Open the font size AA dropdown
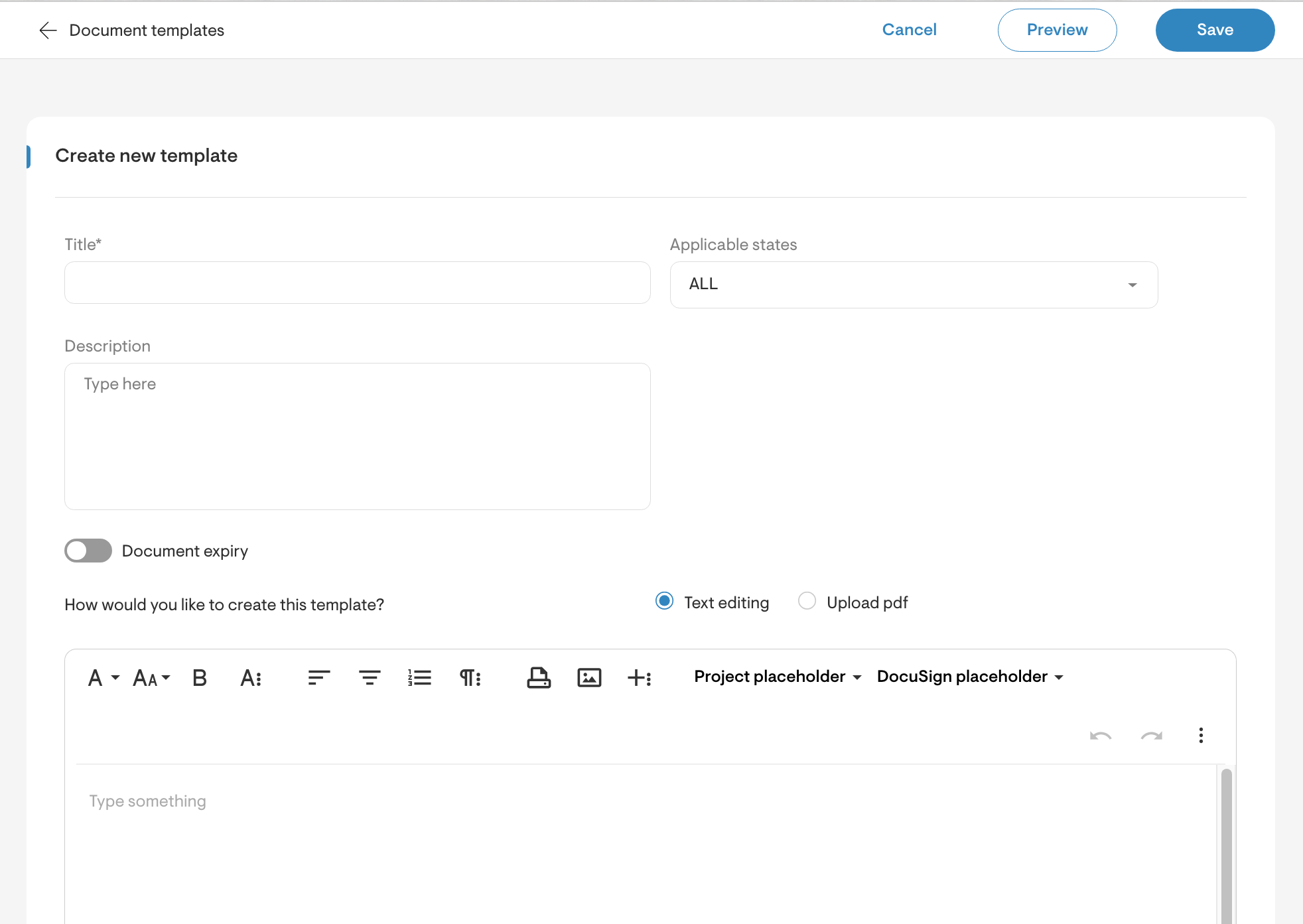This screenshot has height=924, width=1303. [152, 678]
